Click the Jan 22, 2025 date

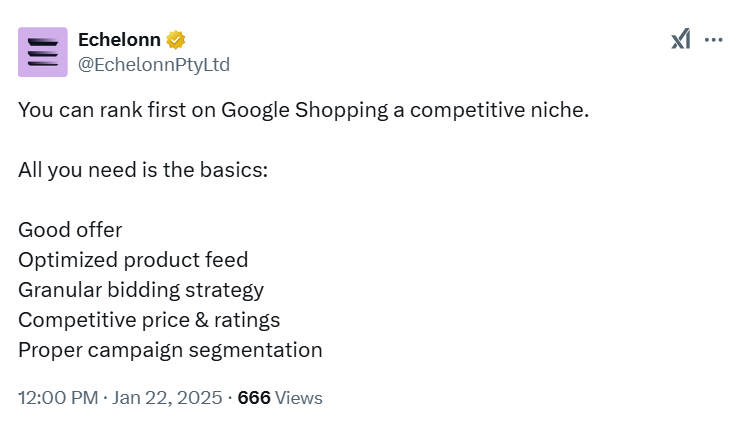(168, 397)
